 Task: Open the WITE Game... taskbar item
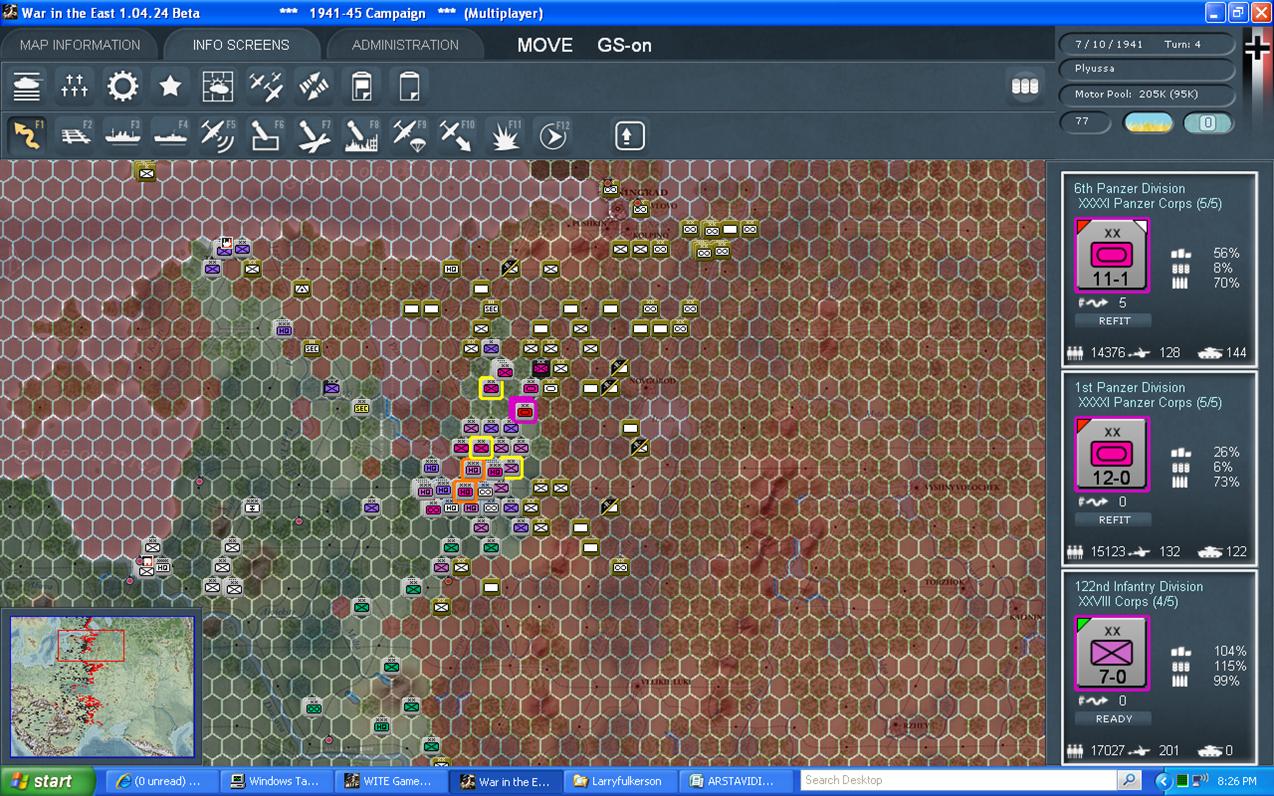click(x=391, y=781)
